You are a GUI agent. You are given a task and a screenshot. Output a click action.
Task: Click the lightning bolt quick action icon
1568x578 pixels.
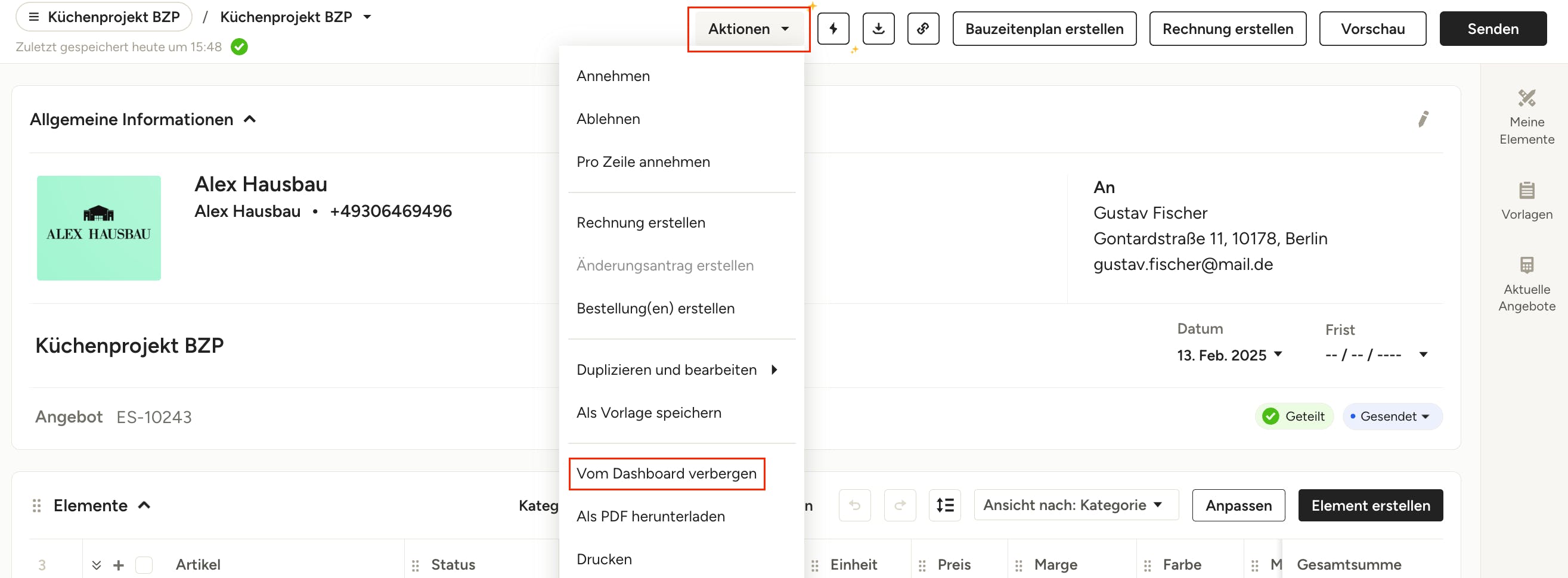pyautogui.click(x=833, y=29)
